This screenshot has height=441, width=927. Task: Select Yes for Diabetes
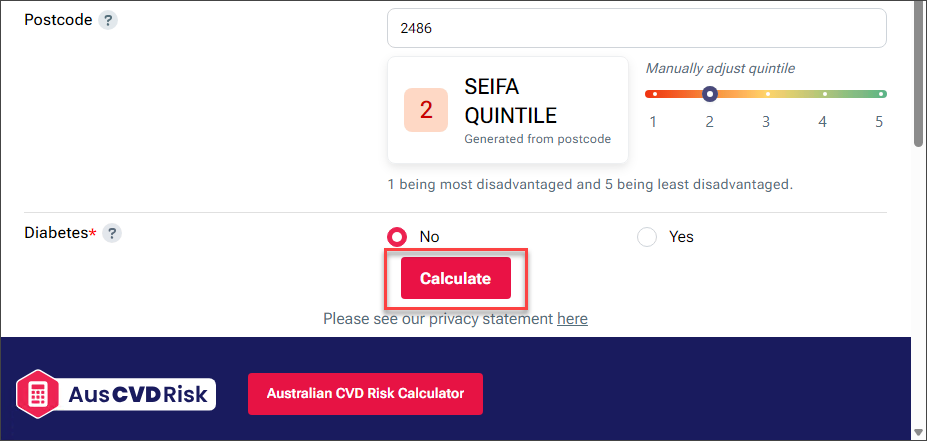coord(647,237)
